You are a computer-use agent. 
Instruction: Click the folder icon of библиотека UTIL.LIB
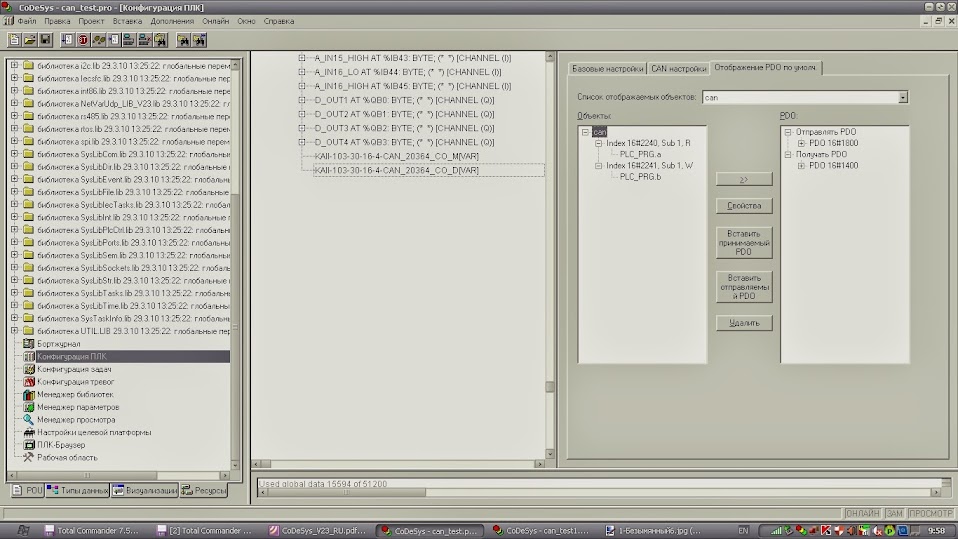29,331
